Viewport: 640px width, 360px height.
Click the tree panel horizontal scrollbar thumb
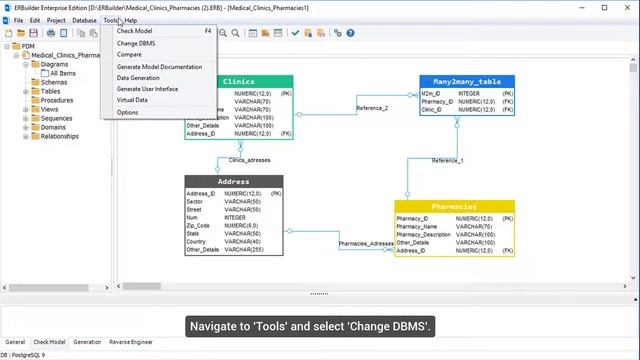pyautogui.click(x=49, y=287)
